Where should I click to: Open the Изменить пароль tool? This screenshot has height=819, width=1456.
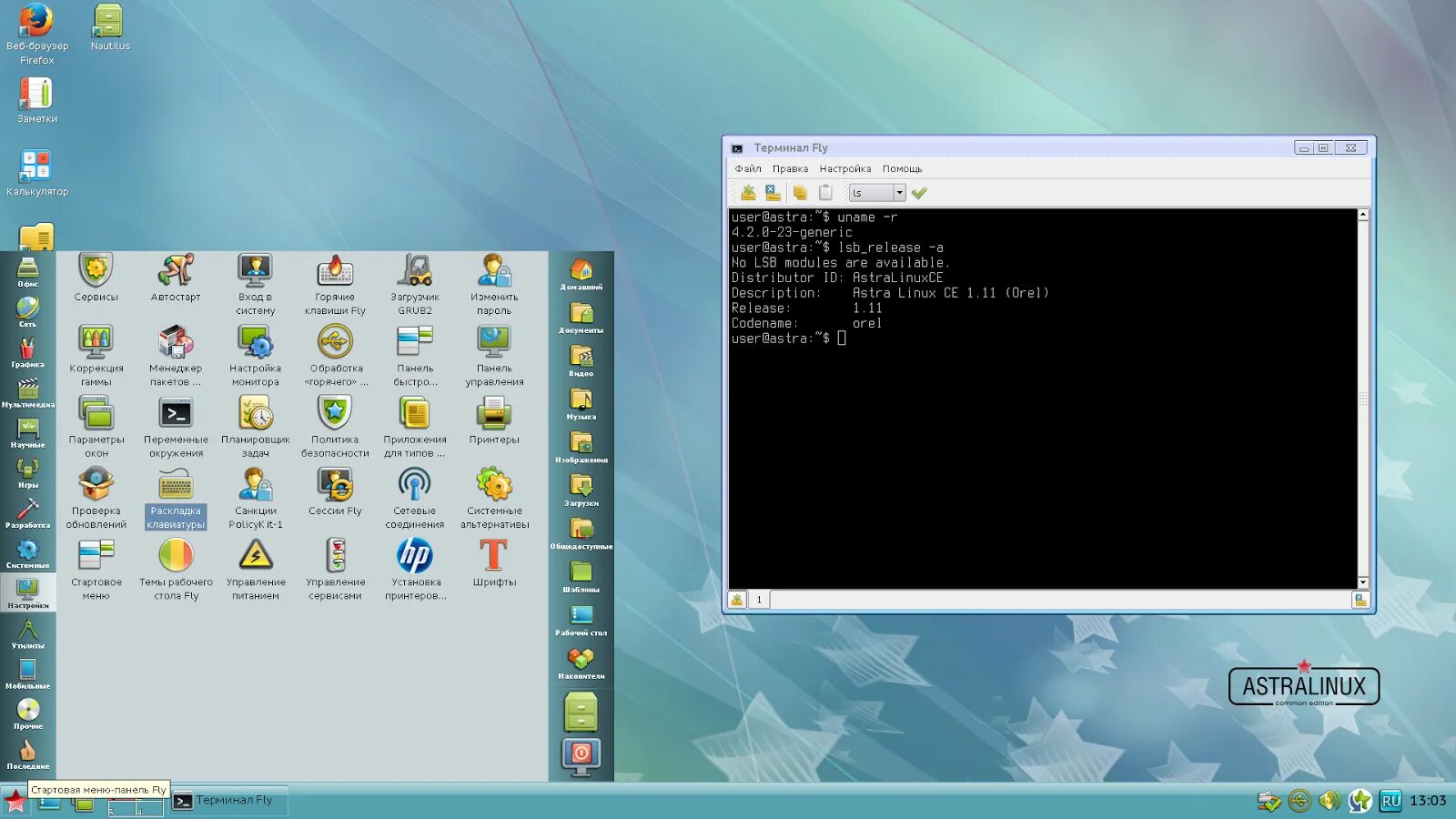click(494, 284)
